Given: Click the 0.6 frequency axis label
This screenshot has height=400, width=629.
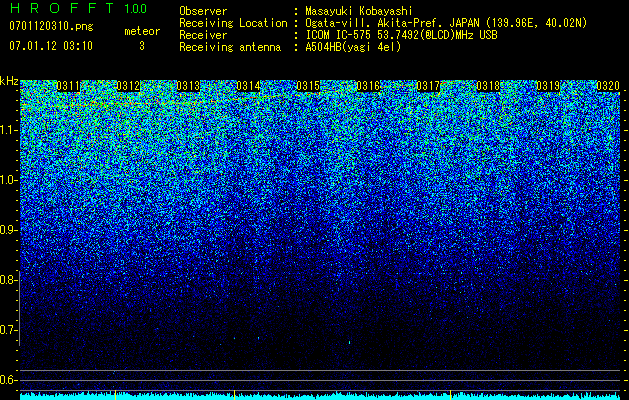Looking at the screenshot, I should click(8, 380).
